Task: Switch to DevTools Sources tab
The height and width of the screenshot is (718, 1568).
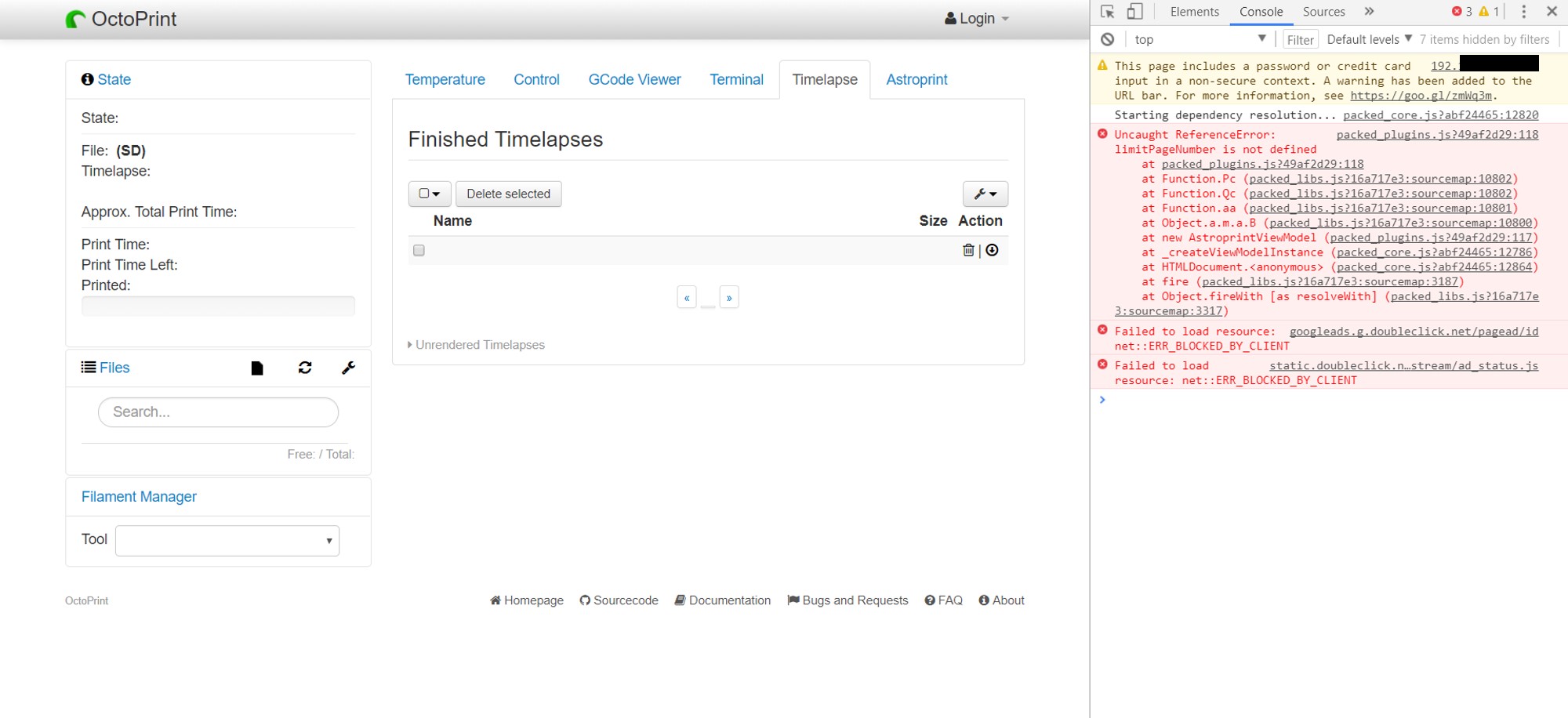Action: 1323,12
